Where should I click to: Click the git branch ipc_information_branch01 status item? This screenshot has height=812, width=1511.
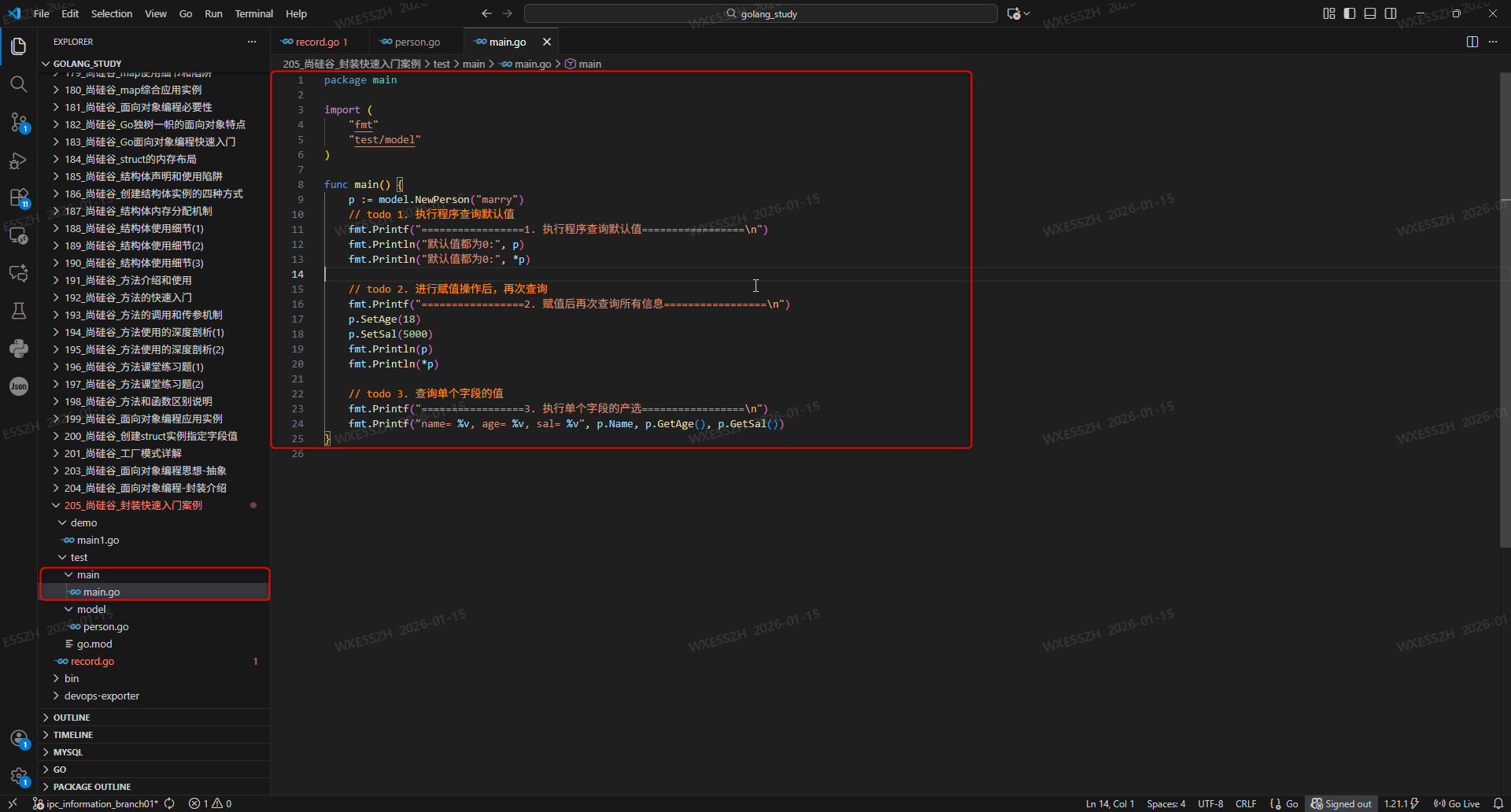click(x=96, y=803)
